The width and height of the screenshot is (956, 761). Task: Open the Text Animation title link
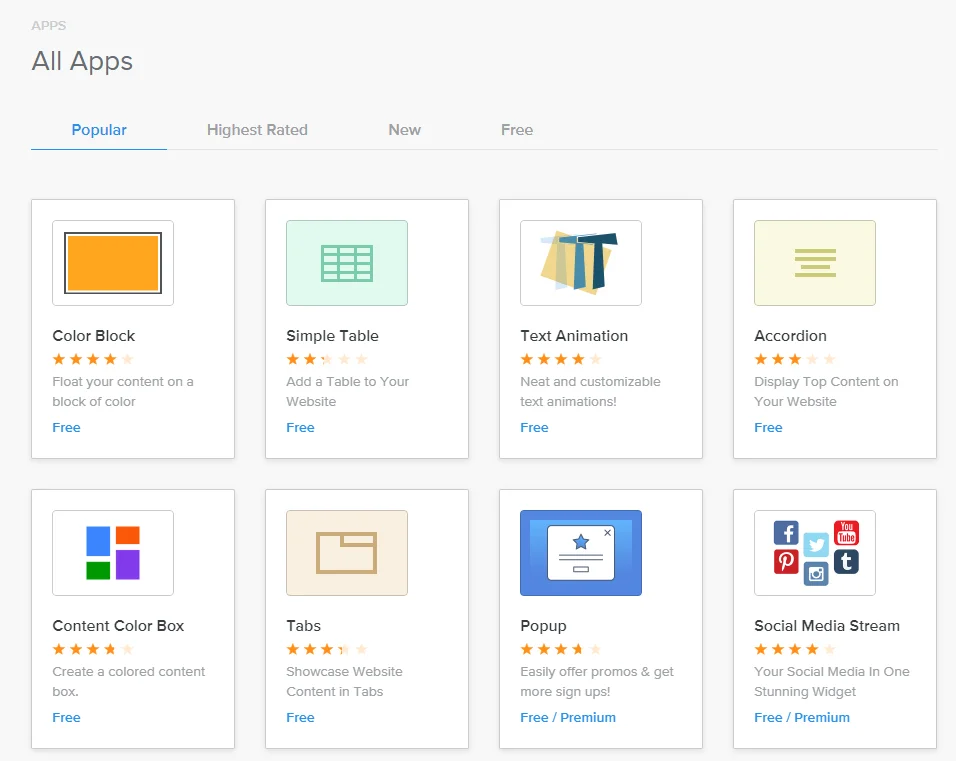pyautogui.click(x=574, y=336)
